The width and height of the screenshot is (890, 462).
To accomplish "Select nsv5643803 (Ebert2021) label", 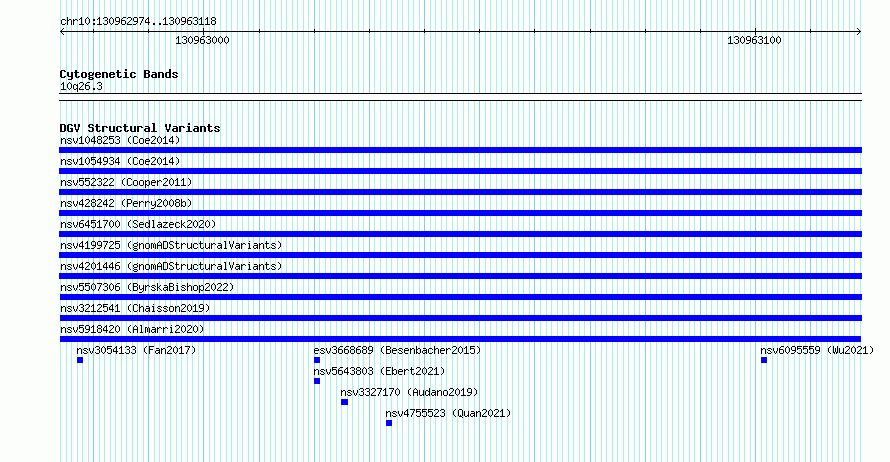I will [379, 371].
